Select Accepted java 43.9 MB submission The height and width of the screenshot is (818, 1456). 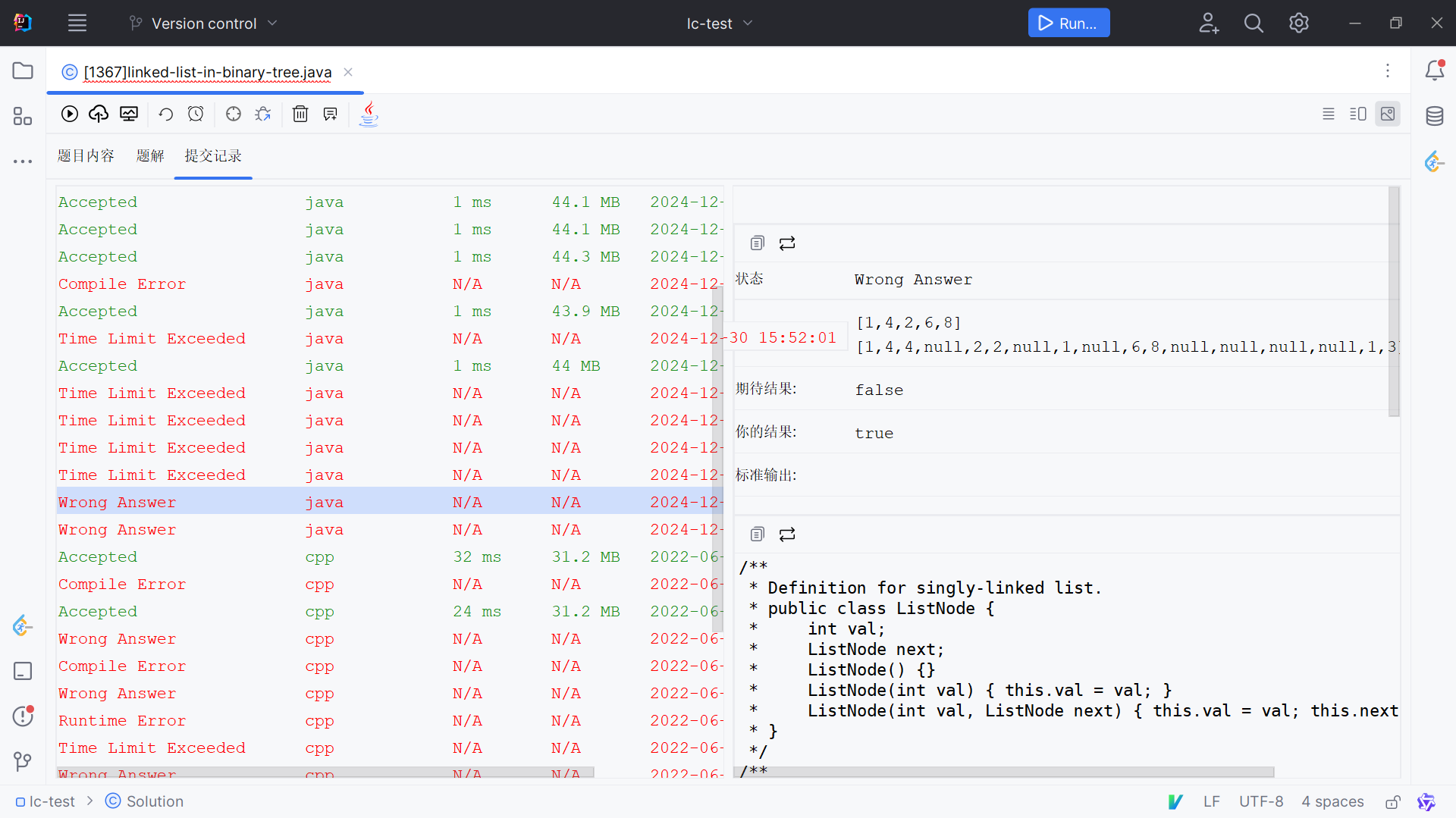click(390, 311)
